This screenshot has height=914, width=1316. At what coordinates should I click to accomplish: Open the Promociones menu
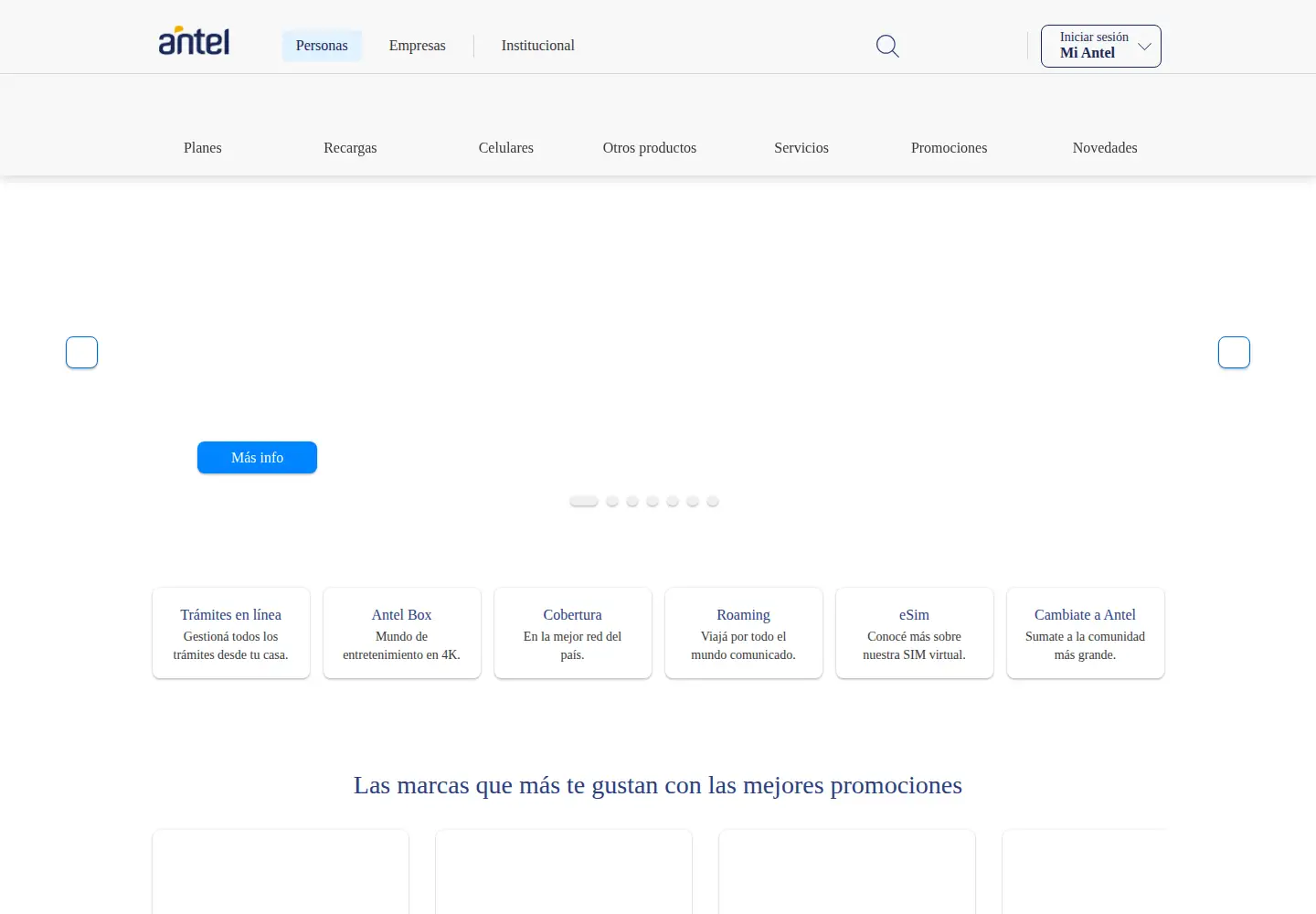point(949,148)
